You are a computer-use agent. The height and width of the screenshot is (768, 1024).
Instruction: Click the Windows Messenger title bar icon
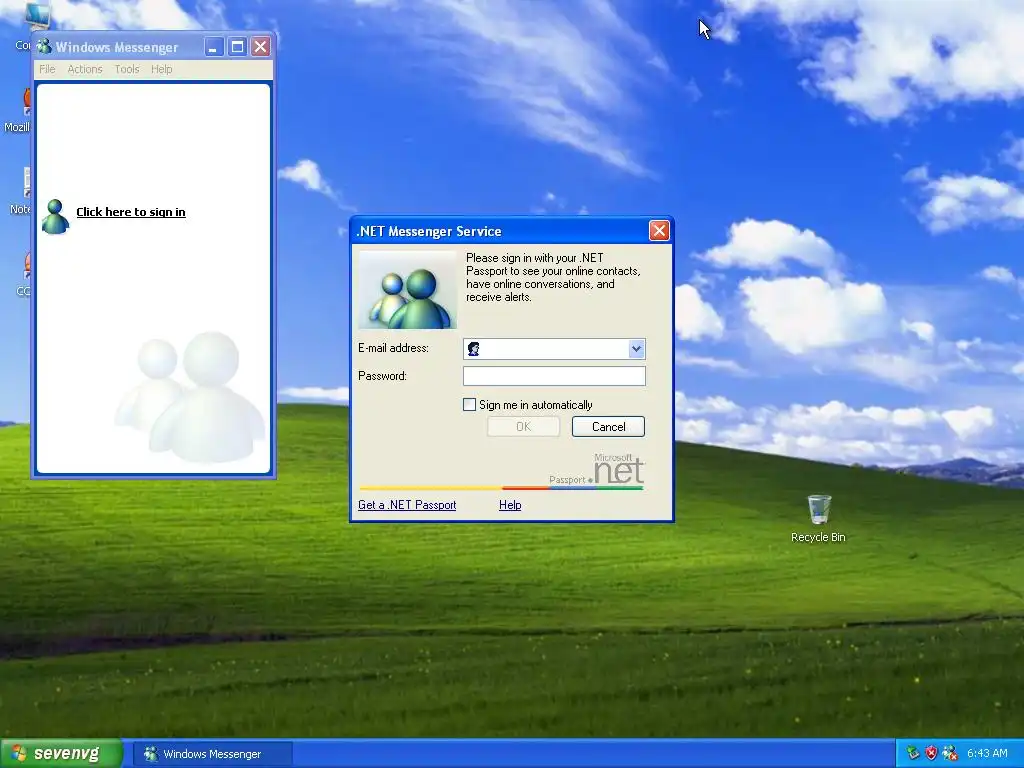click(x=44, y=46)
